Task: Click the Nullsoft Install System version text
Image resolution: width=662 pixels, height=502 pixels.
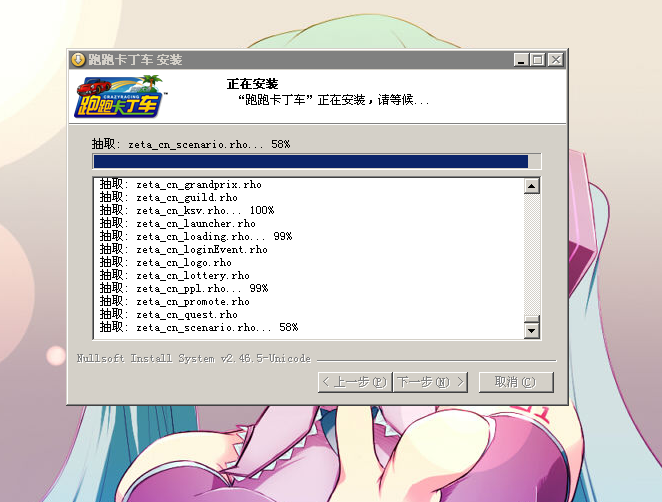Action: coord(194,358)
